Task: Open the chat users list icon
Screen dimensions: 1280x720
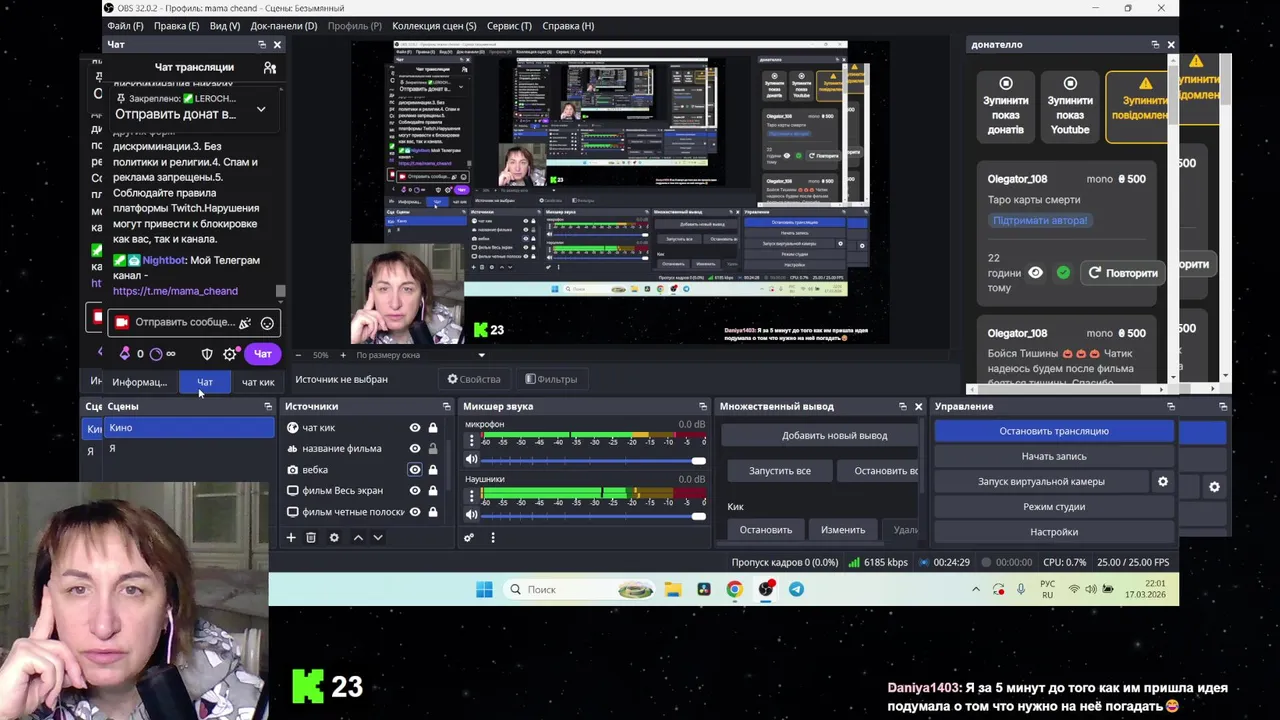Action: (270, 67)
